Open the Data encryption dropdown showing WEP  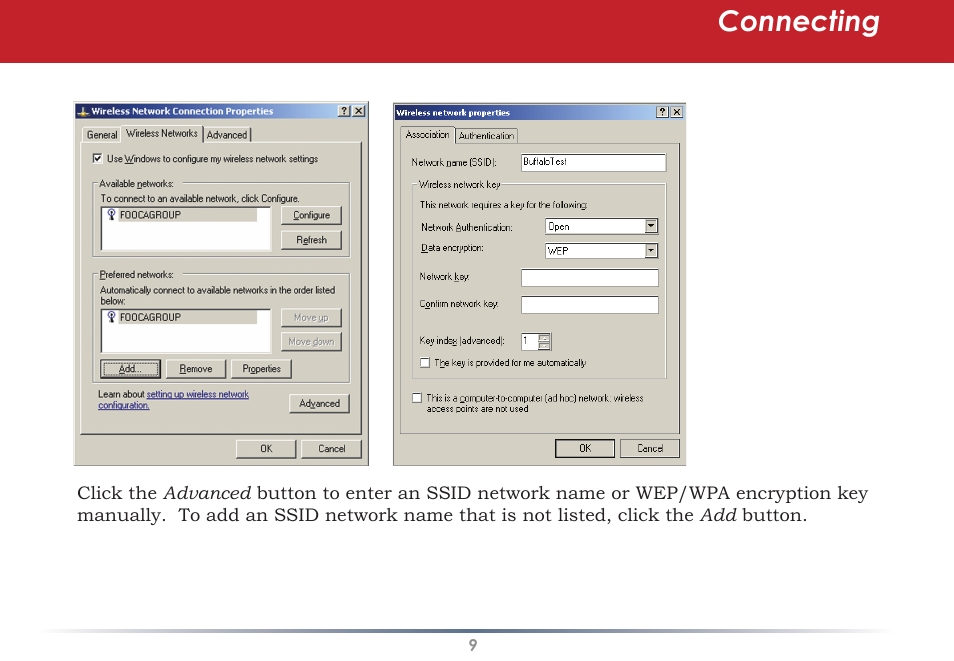pos(651,251)
